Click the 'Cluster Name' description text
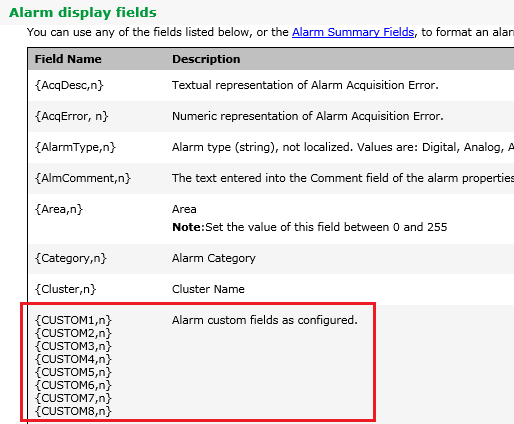514x424 pixels. (x=208, y=289)
